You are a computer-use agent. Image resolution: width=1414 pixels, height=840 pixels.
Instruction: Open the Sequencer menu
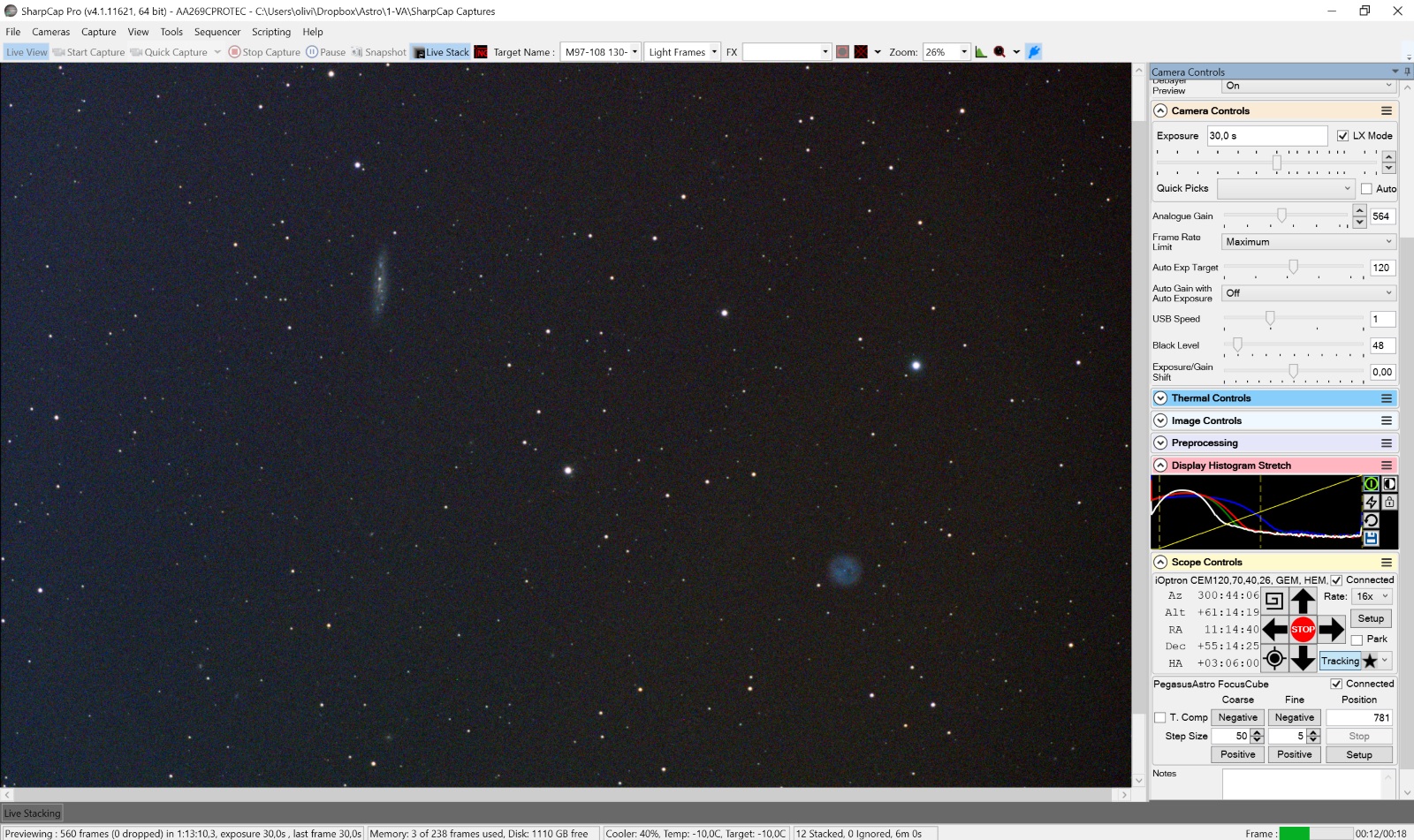[217, 32]
